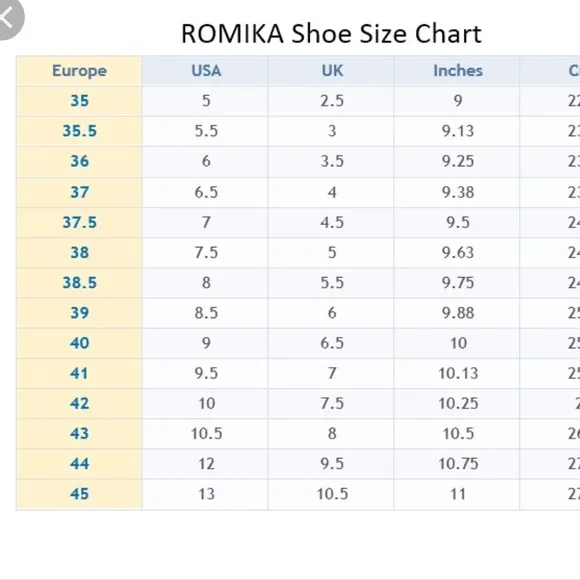Screen dimensions: 580x580
Task: Click USA value in Europe 35 row
Action: point(206,101)
